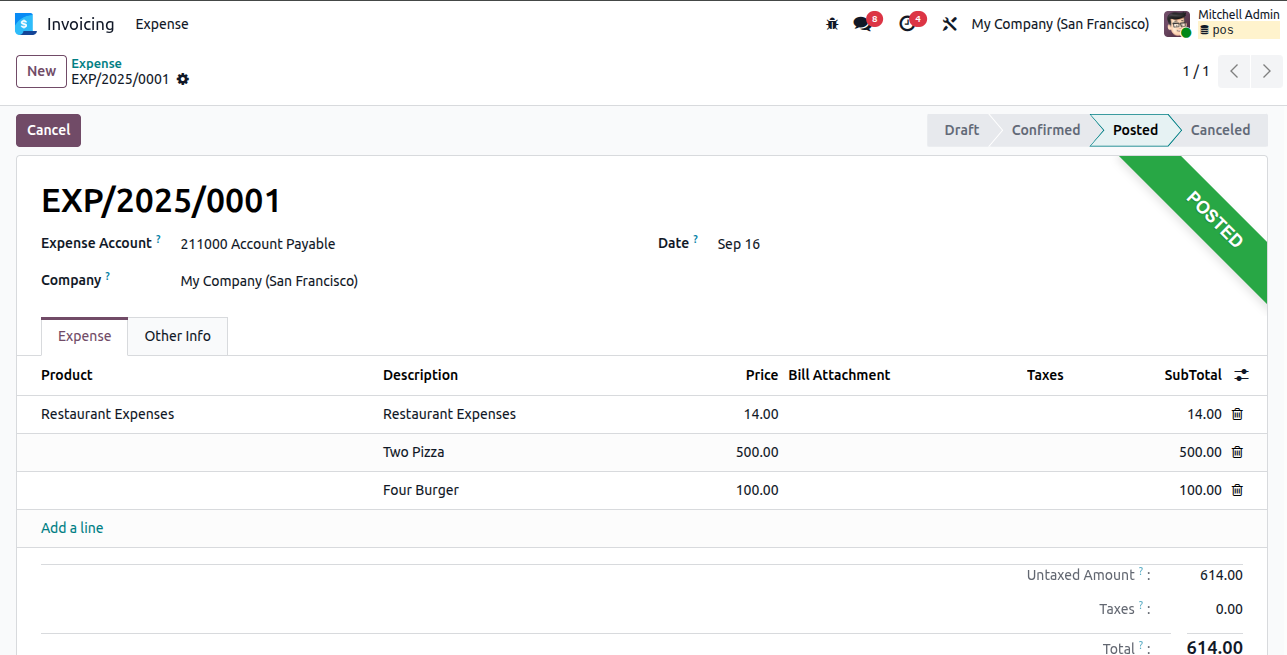Open column settings icon next to SubTotal
The height and width of the screenshot is (655, 1287).
(1241, 375)
